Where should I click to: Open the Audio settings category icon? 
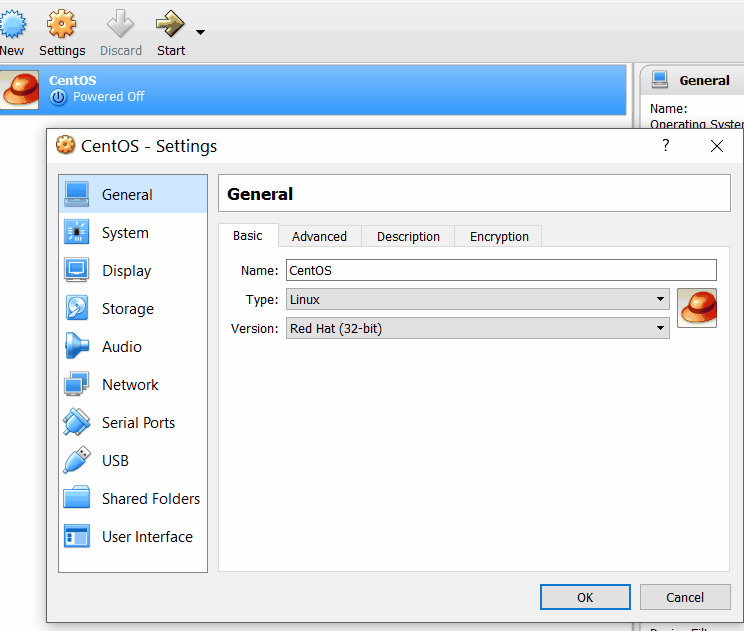tap(76, 346)
